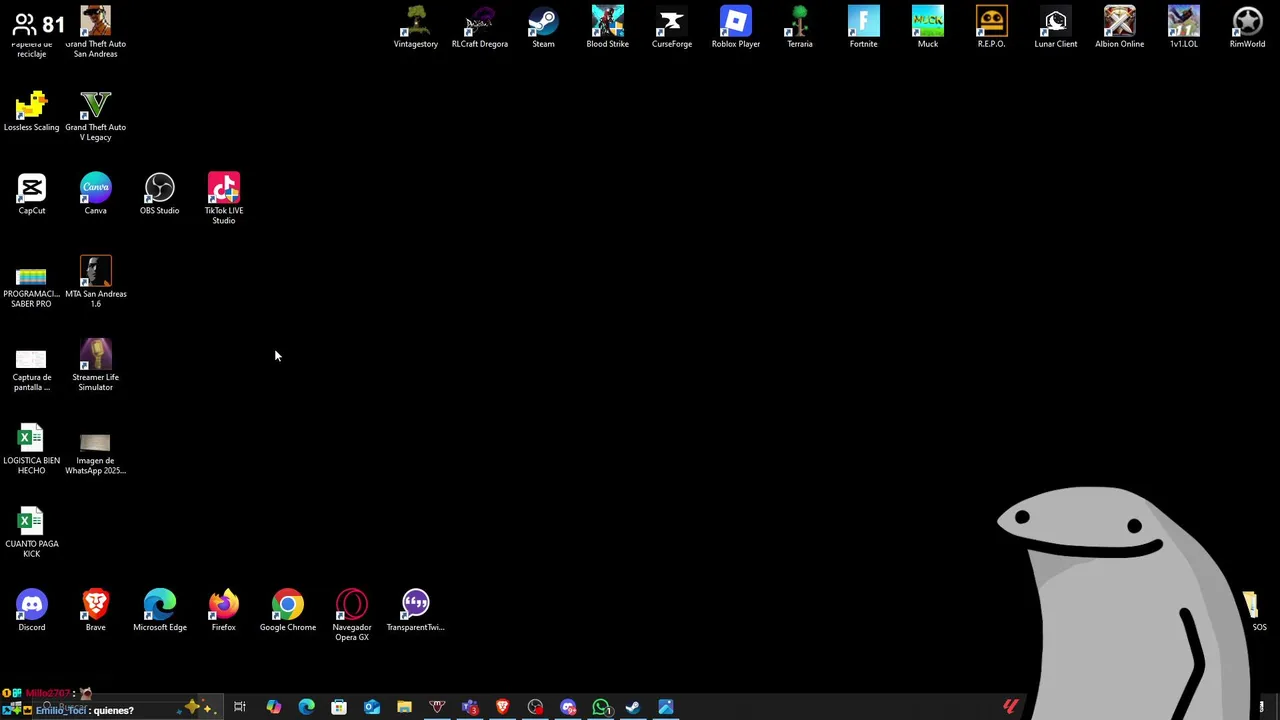The image size is (1280, 720).
Task: Launch Firefox from the desktop
Action: (223, 611)
